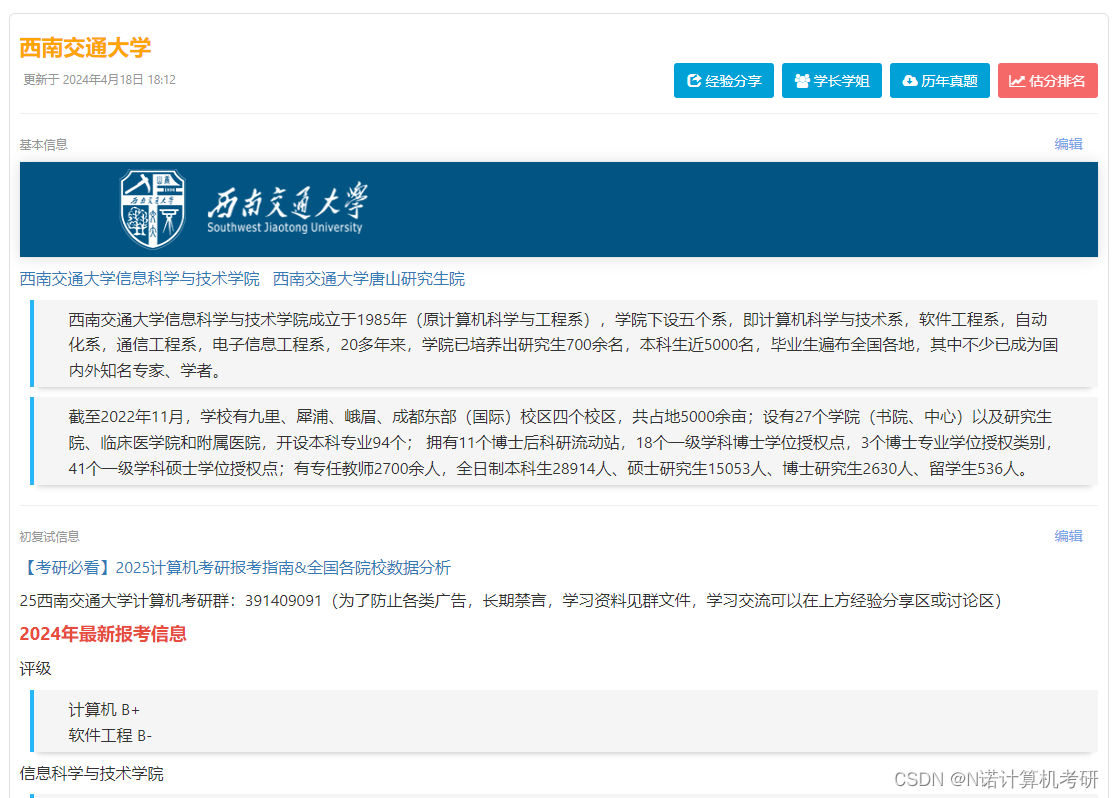Click the 学长学姐 button
Screen dimensions: 1114x798
pyautogui.click(x=831, y=81)
